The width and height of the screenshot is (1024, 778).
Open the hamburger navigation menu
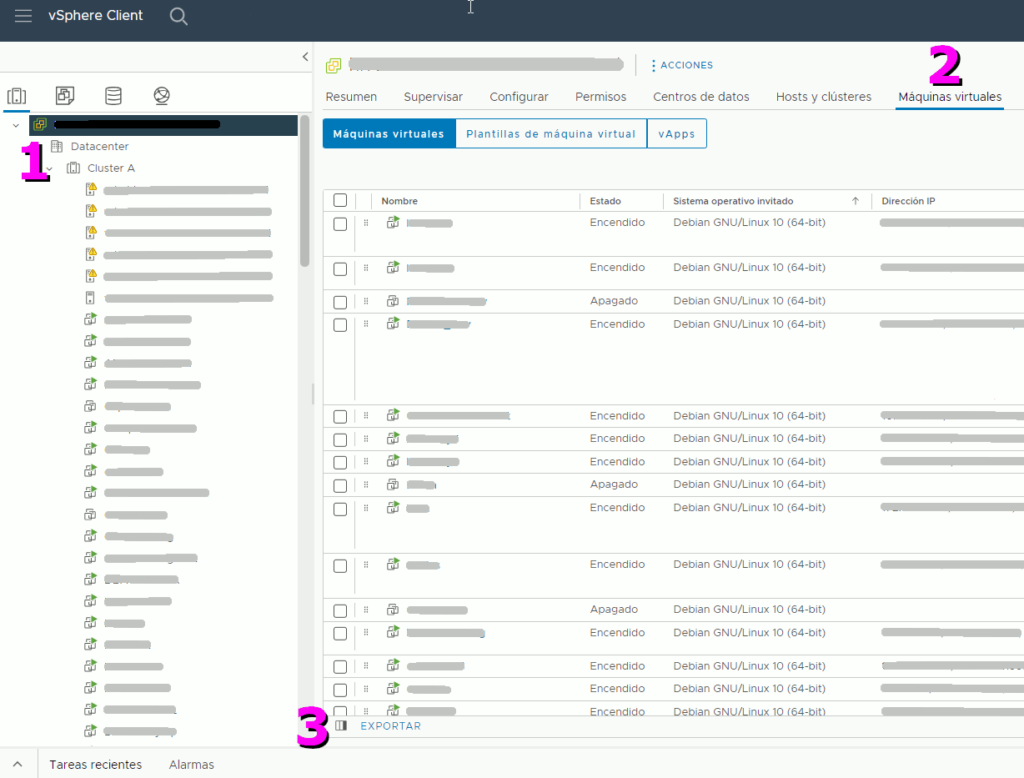click(23, 16)
